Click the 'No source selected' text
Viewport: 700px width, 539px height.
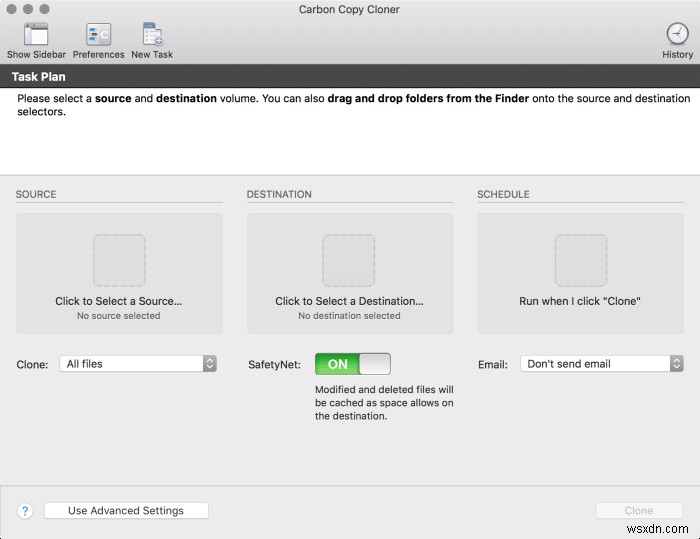pos(119,316)
